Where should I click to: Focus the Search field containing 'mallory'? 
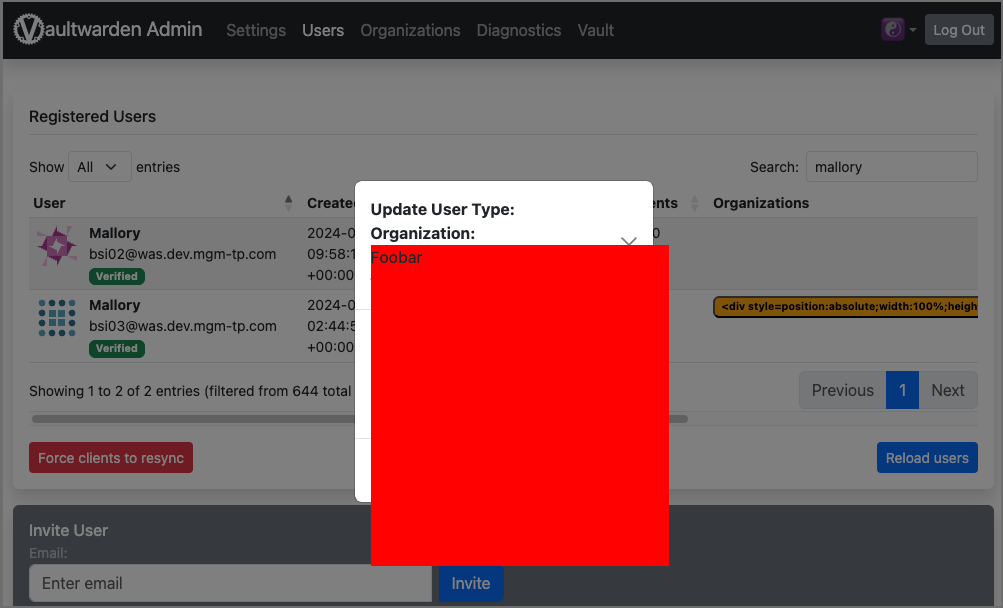(x=891, y=167)
